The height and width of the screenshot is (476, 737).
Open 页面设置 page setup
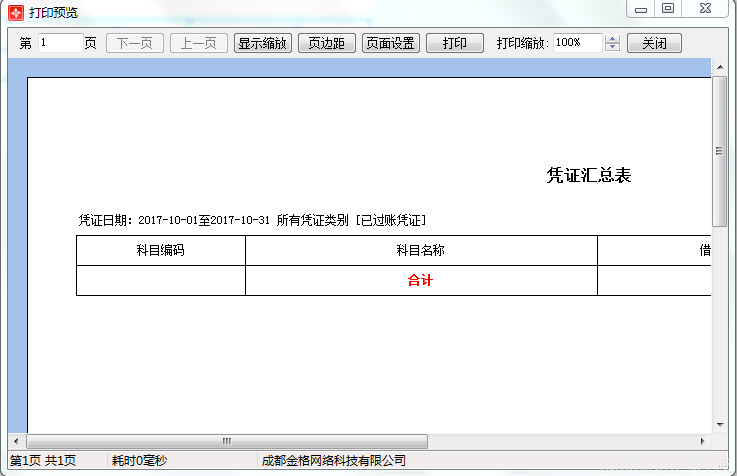[x=390, y=44]
